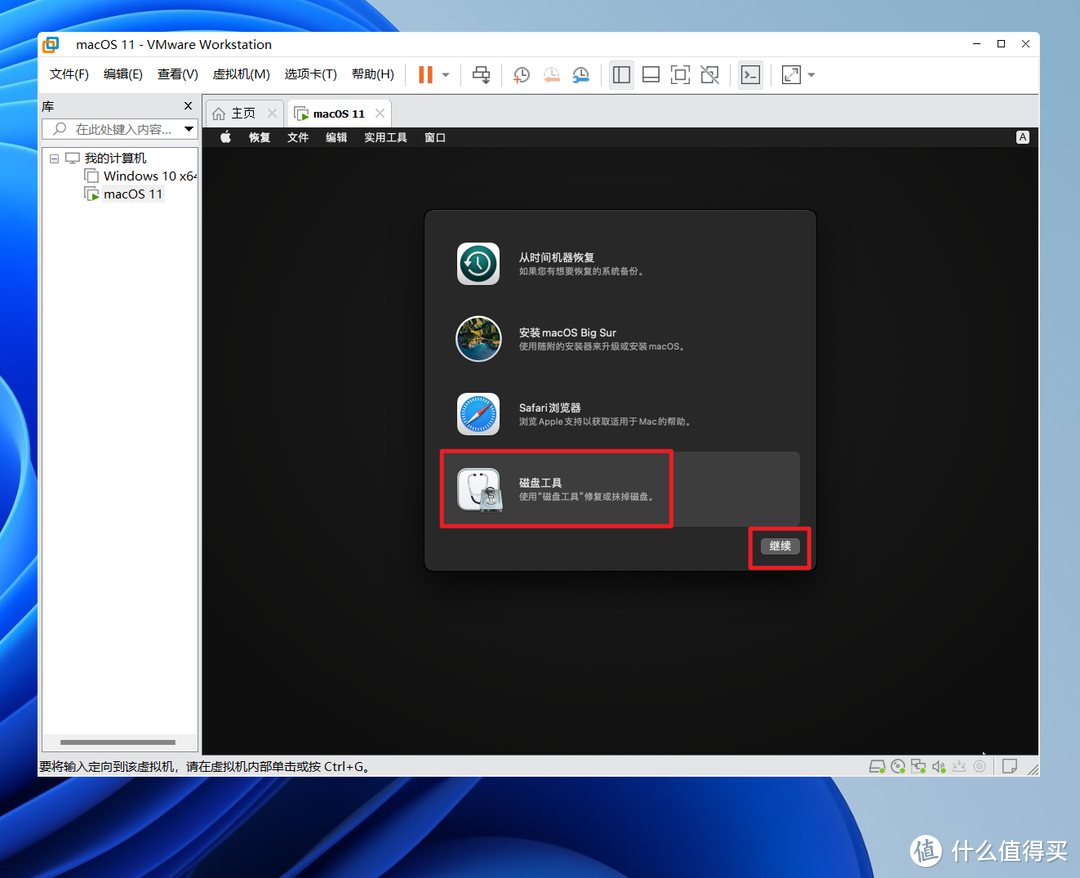Click the VMware Workstation title bar icon
Image resolution: width=1080 pixels, height=878 pixels.
click(51, 45)
